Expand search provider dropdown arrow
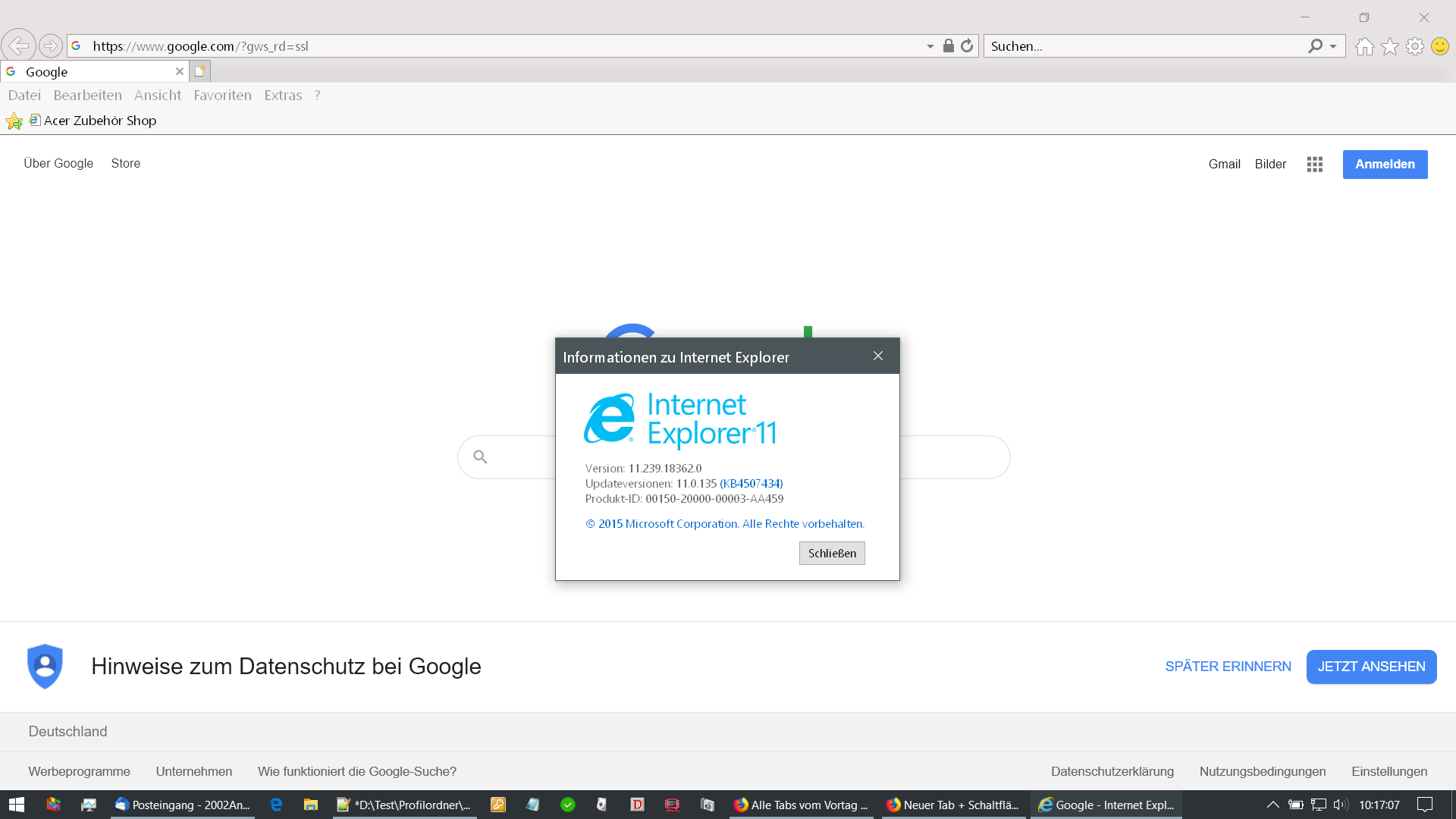 point(1333,46)
